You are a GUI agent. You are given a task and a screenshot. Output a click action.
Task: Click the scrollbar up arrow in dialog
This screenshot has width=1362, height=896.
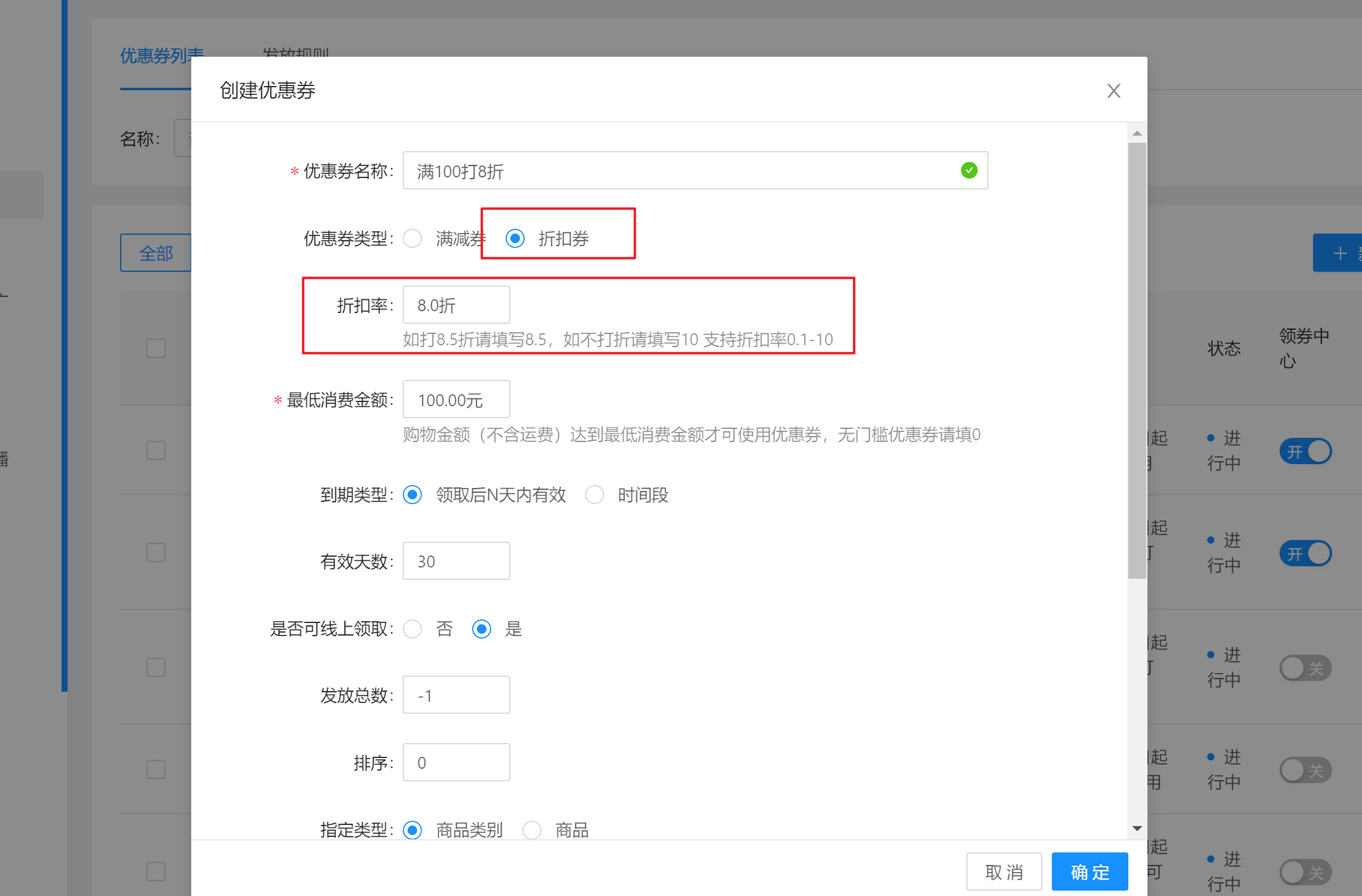point(1137,134)
